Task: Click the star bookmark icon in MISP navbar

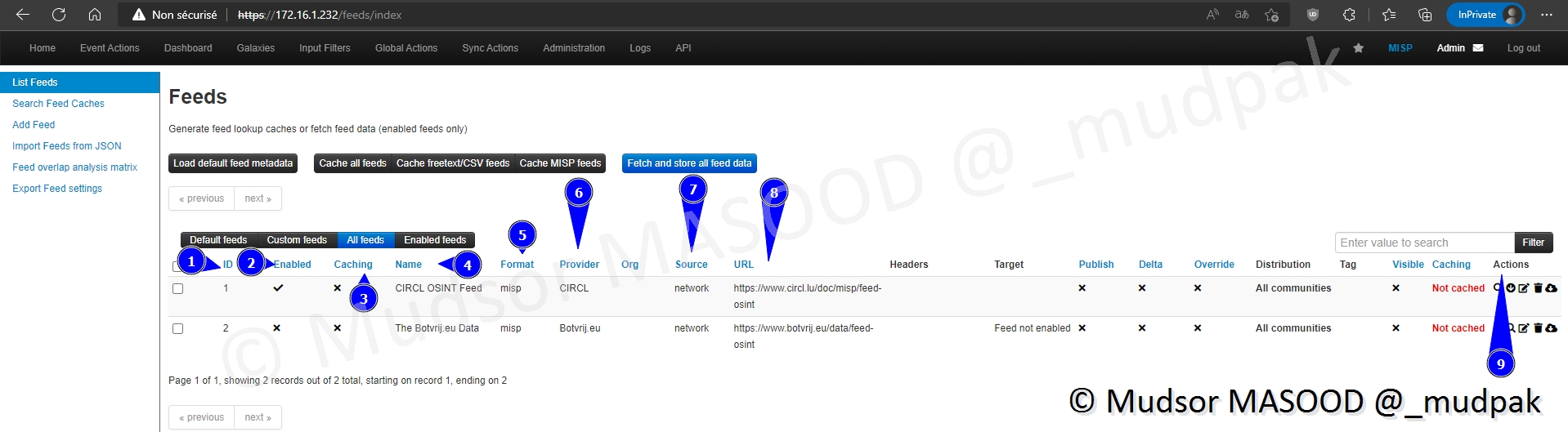Action: pyautogui.click(x=1358, y=48)
